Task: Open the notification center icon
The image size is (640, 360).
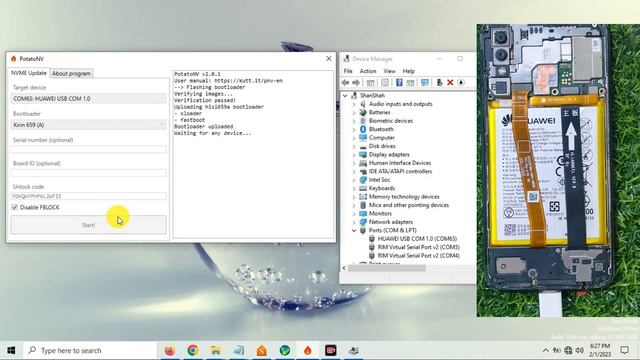Action: (x=624, y=350)
